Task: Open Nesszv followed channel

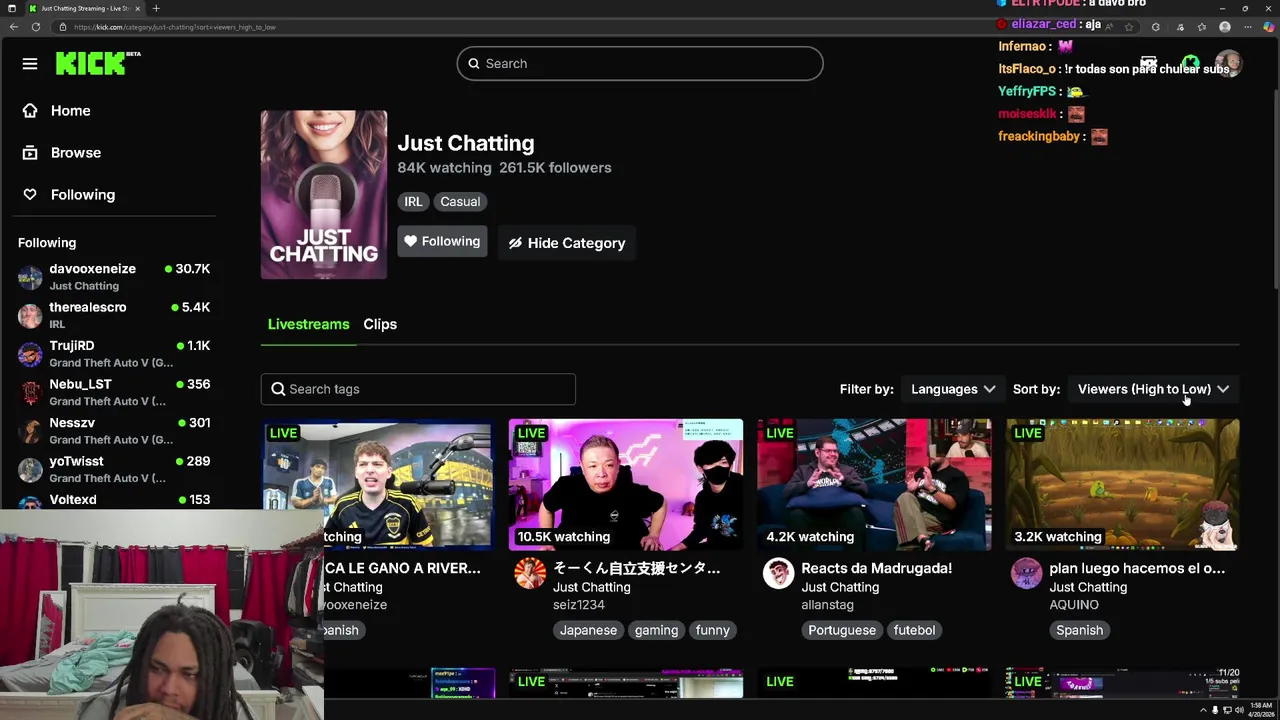Action: [115, 431]
